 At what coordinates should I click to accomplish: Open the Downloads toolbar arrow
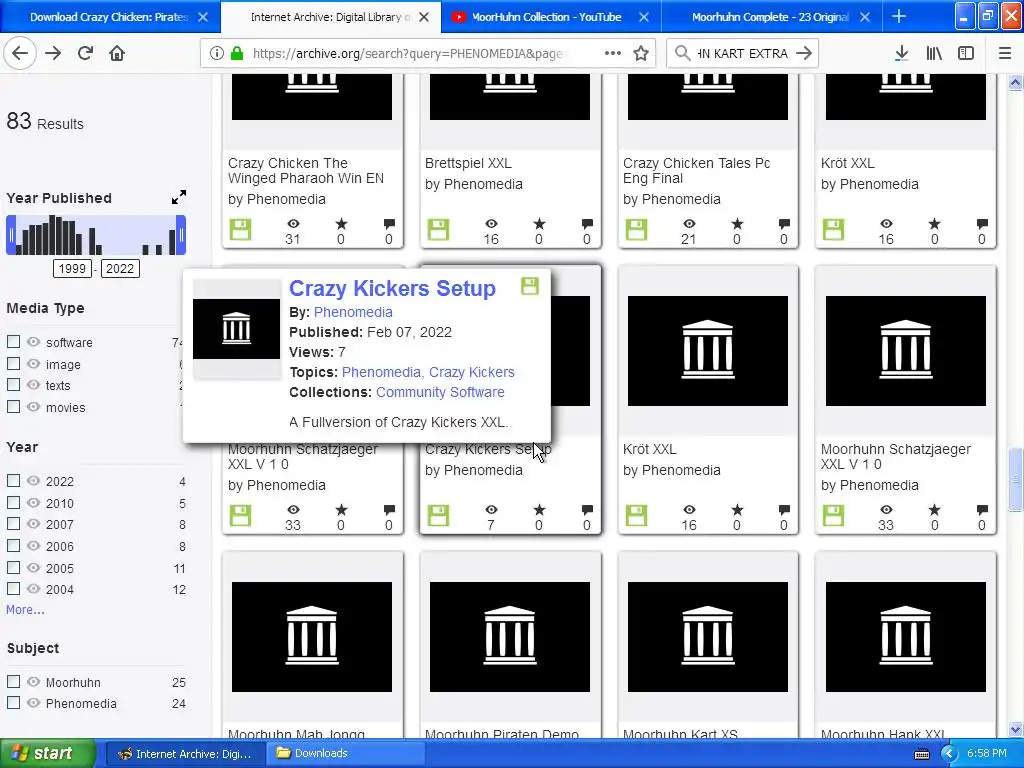[901, 54]
